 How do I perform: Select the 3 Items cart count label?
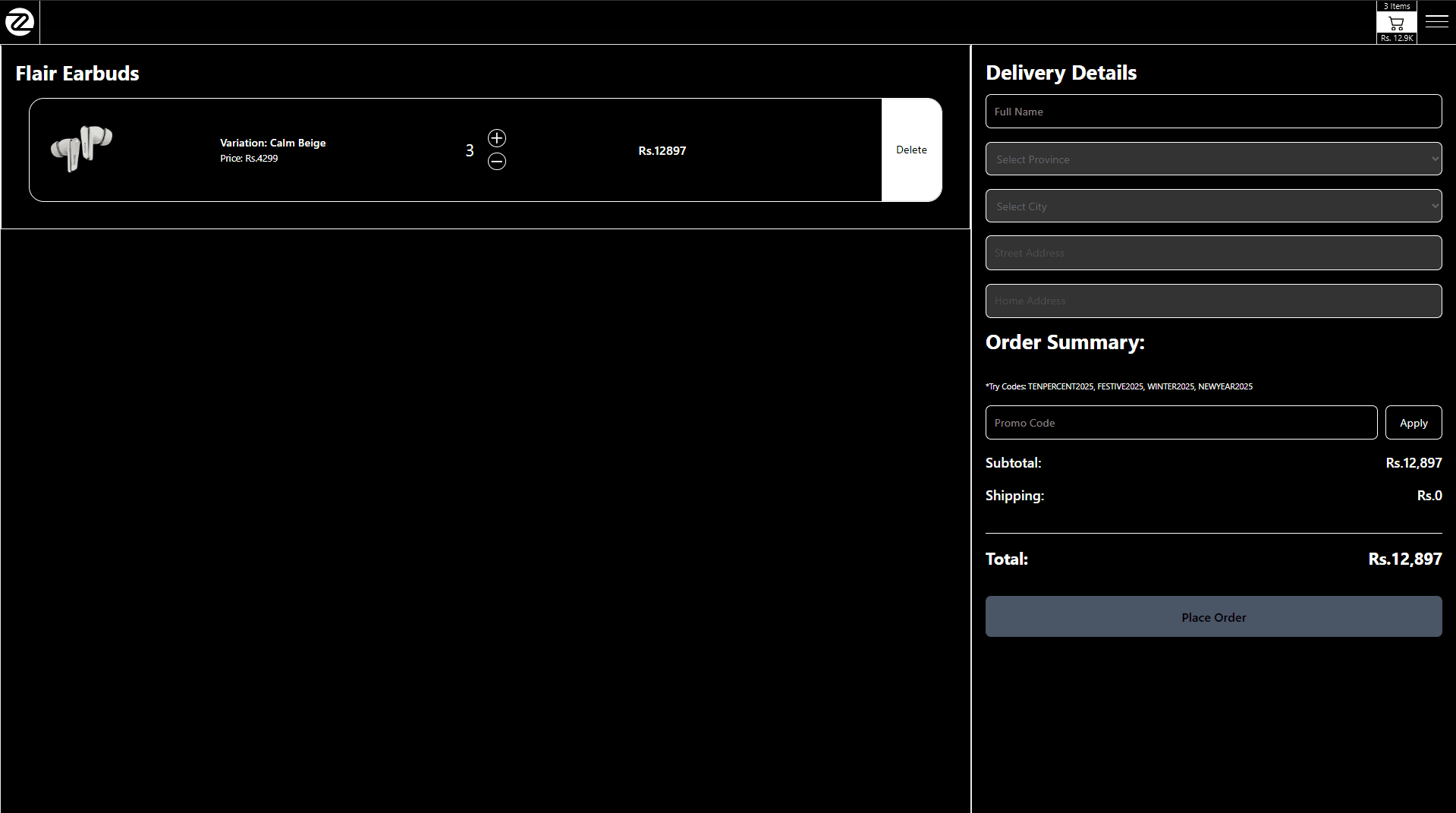[1396, 6]
